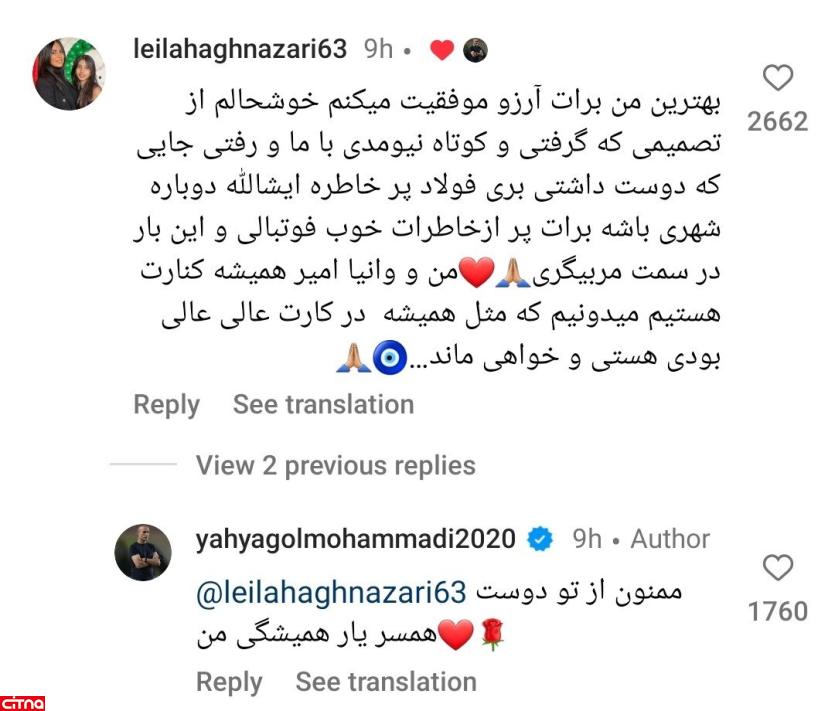Like leilahaghnazari63's comment with heart icon
The width and height of the screenshot is (835, 711).
click(x=778, y=78)
